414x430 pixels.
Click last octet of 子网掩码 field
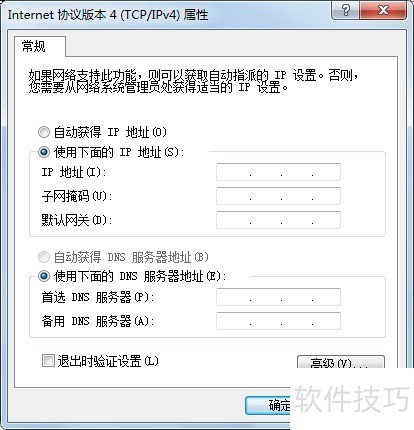tap(326, 196)
